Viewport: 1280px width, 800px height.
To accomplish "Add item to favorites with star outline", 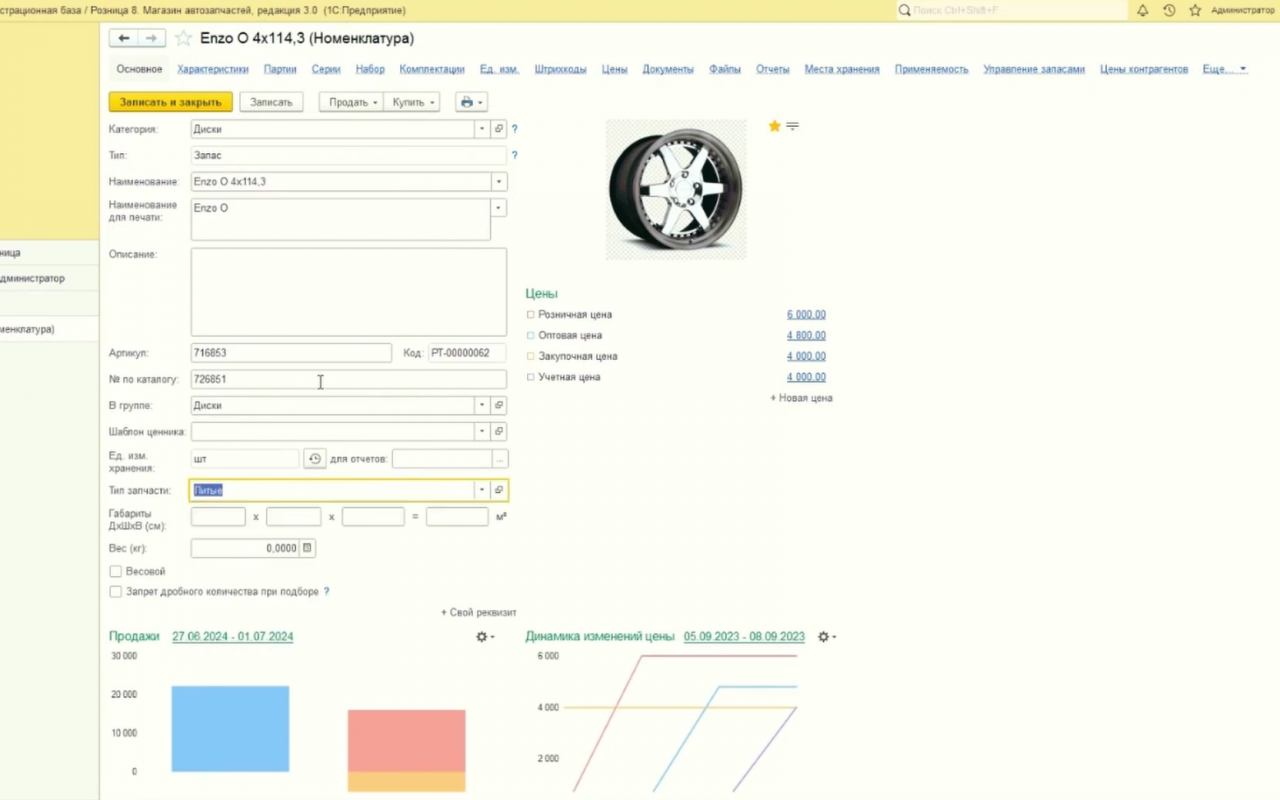I will [x=183, y=38].
